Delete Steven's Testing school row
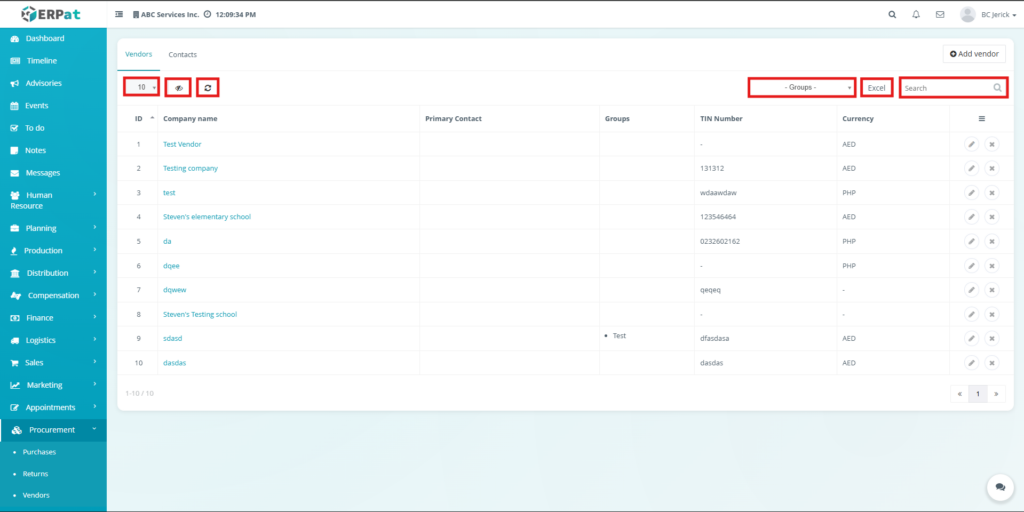Screen dimensions: 1024x512 coord(991,314)
